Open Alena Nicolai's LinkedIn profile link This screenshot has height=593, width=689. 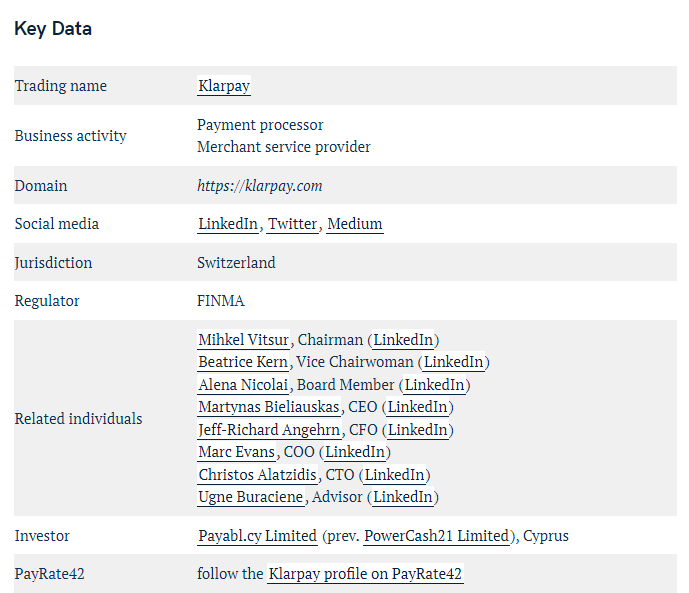click(x=434, y=385)
